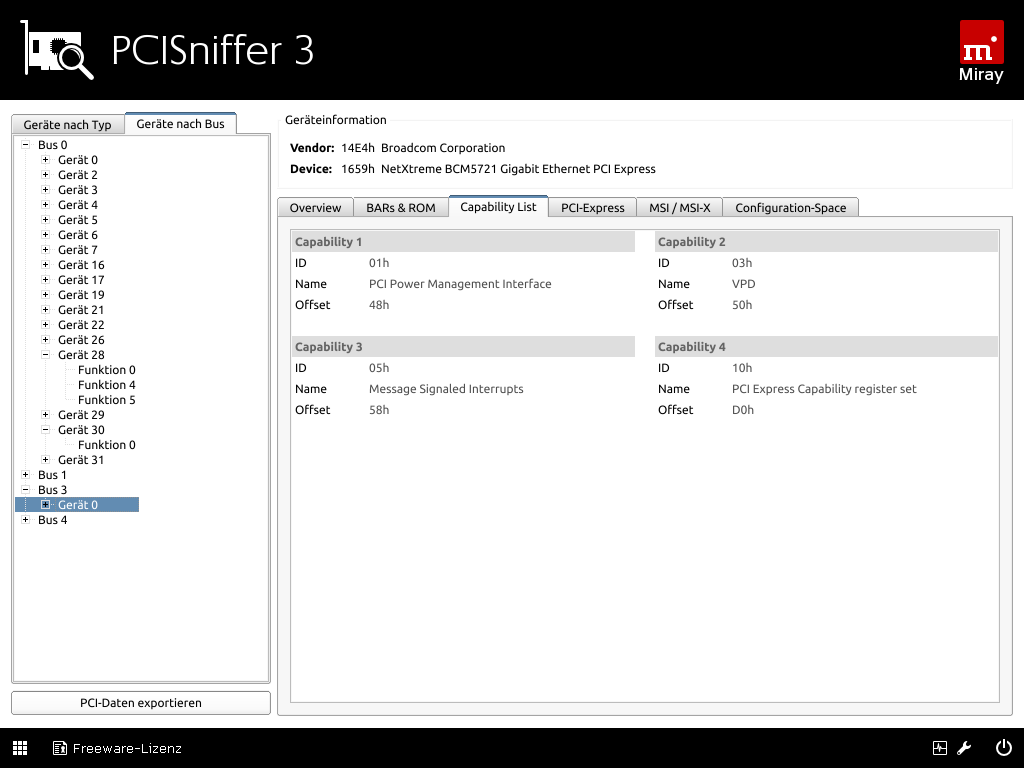
Task: Click the Capability 3 header
Action: click(x=463, y=347)
